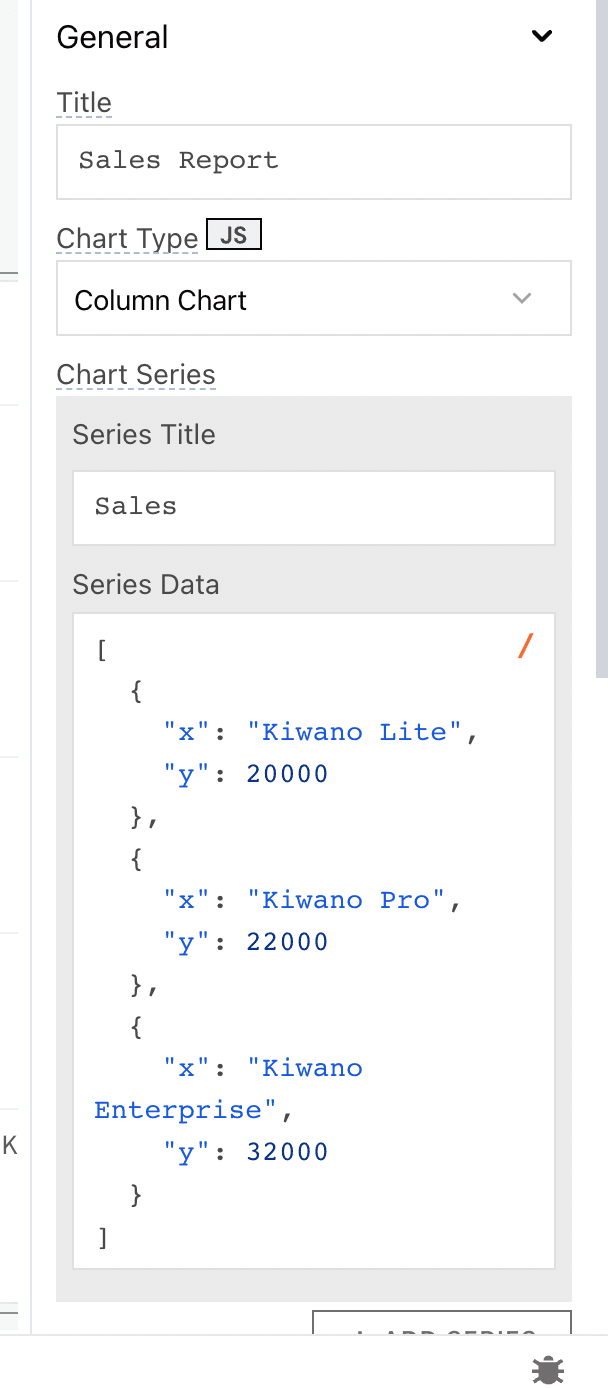Collapse the General section chevron
Image resolution: width=608 pixels, height=1388 pixels.
(x=542, y=37)
